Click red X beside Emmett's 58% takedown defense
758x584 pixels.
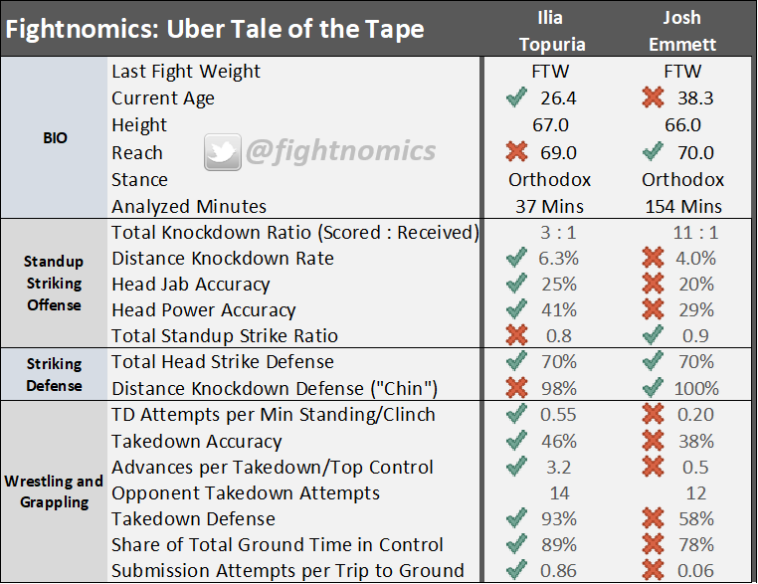click(x=653, y=518)
